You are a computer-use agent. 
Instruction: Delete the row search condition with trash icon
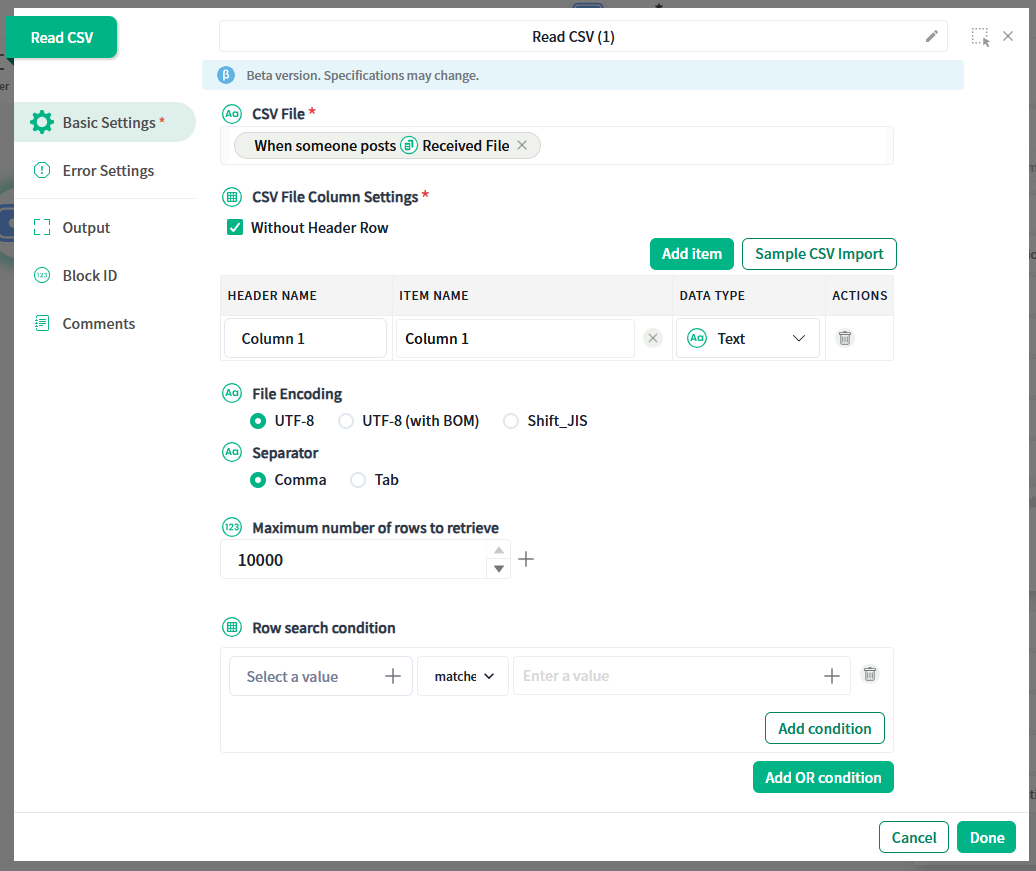click(870, 675)
